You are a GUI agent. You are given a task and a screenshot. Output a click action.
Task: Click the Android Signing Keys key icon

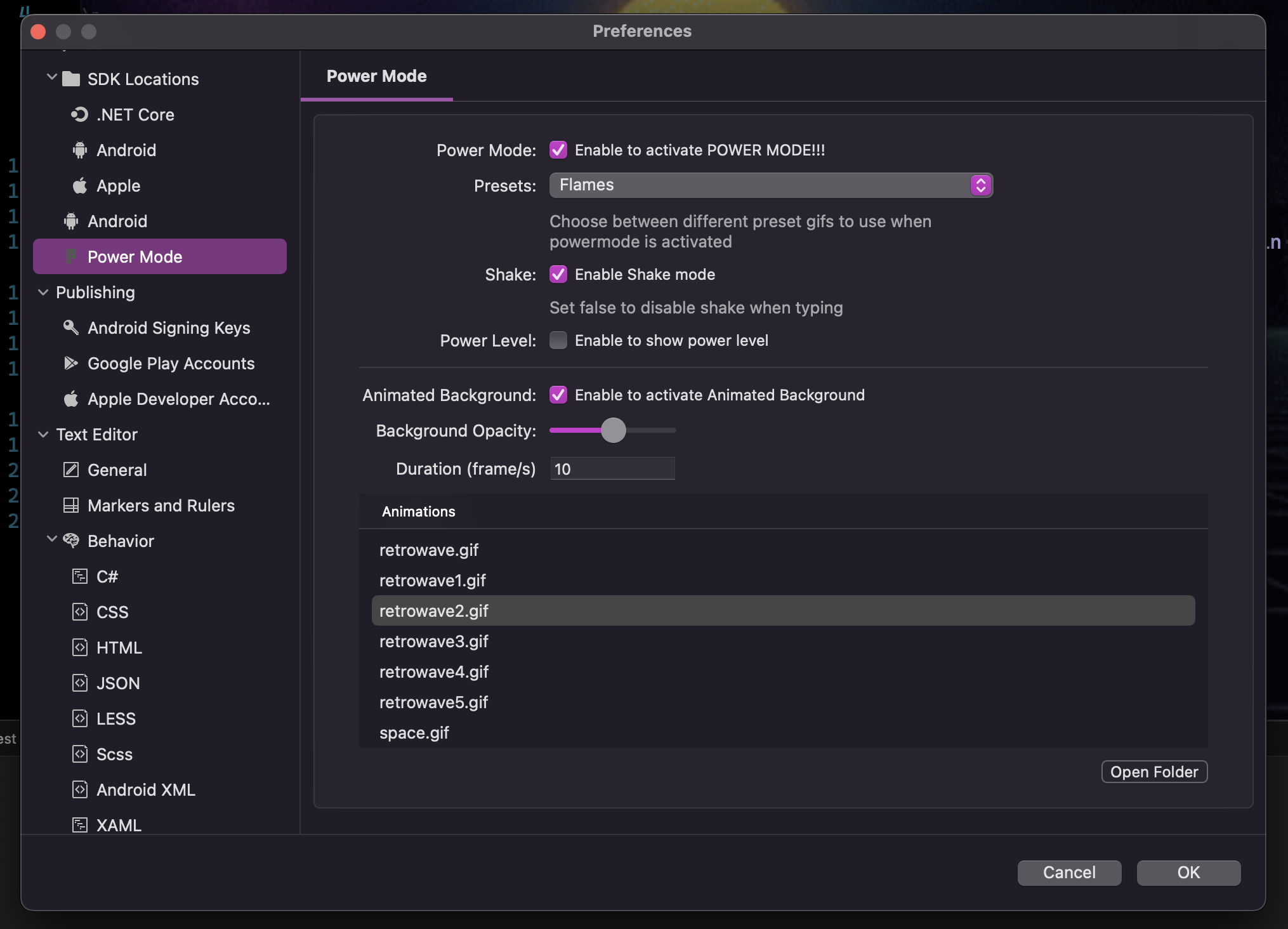(x=71, y=328)
